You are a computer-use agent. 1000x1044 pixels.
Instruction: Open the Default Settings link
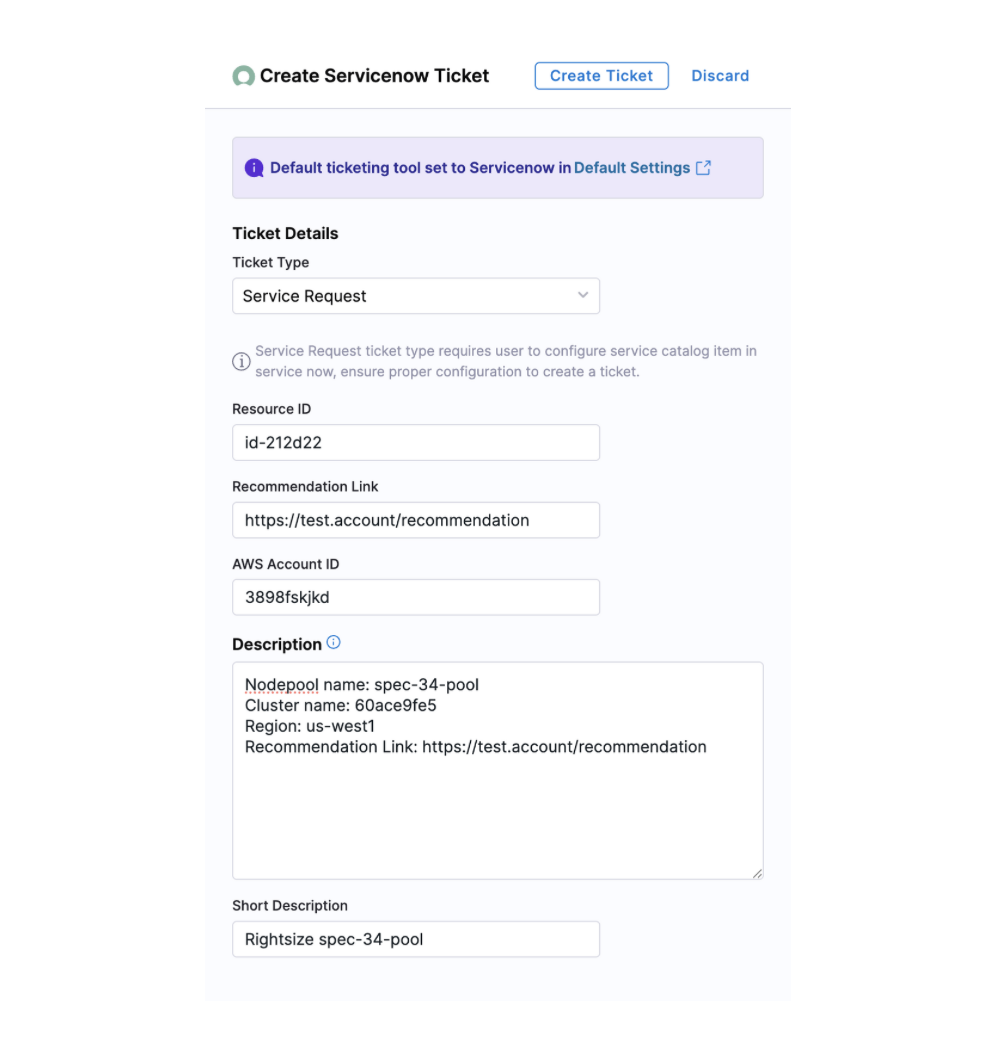[632, 168]
